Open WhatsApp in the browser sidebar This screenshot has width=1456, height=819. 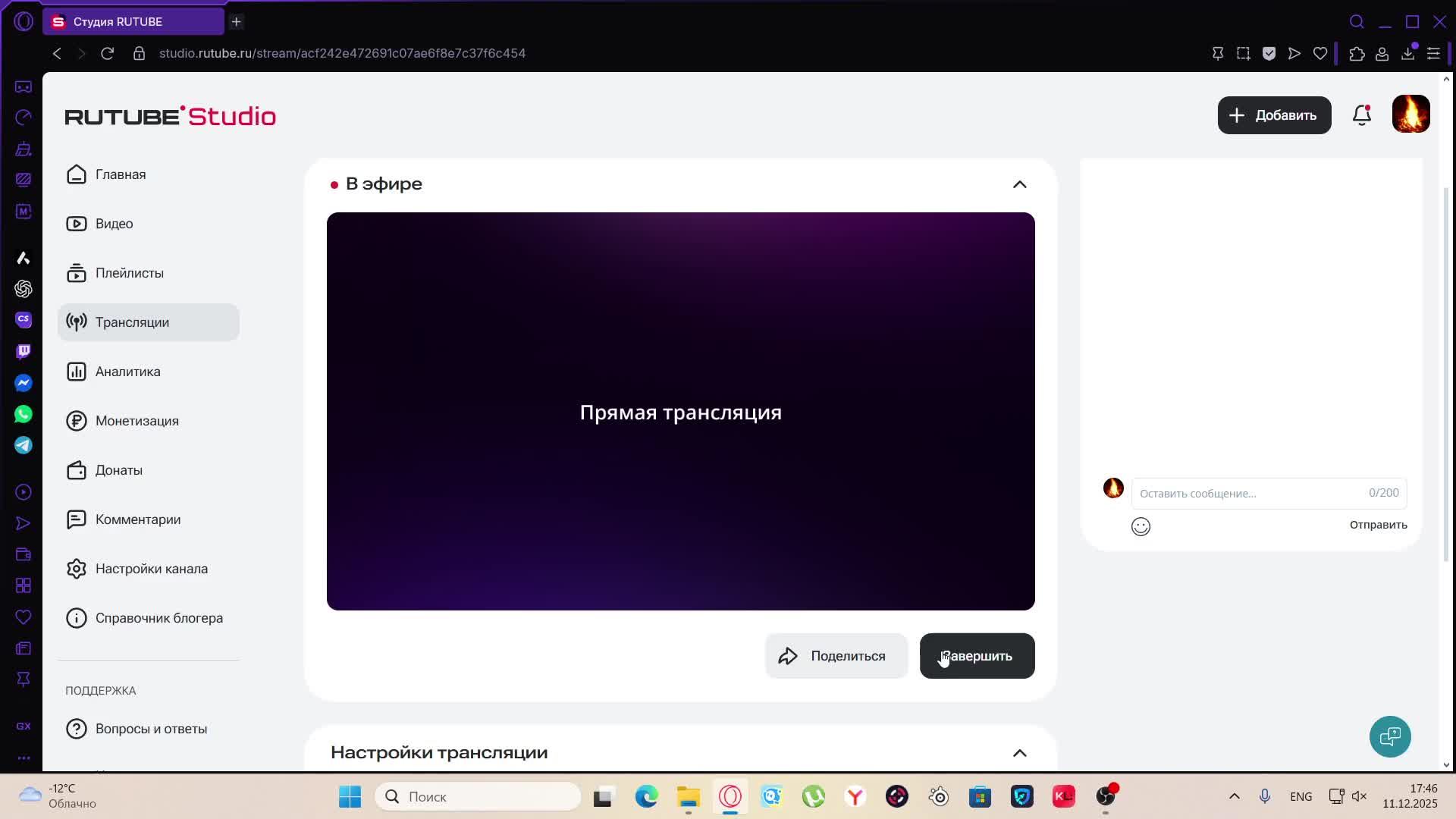(24, 414)
